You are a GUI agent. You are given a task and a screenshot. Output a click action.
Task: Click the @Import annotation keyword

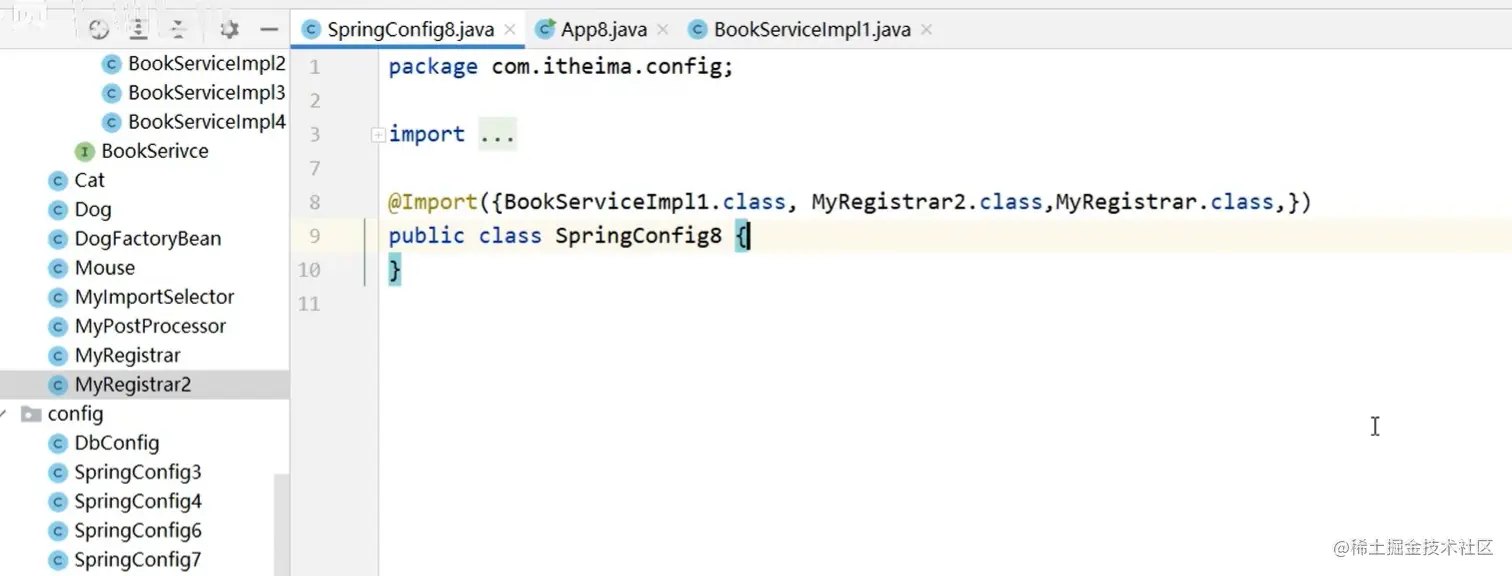433,202
